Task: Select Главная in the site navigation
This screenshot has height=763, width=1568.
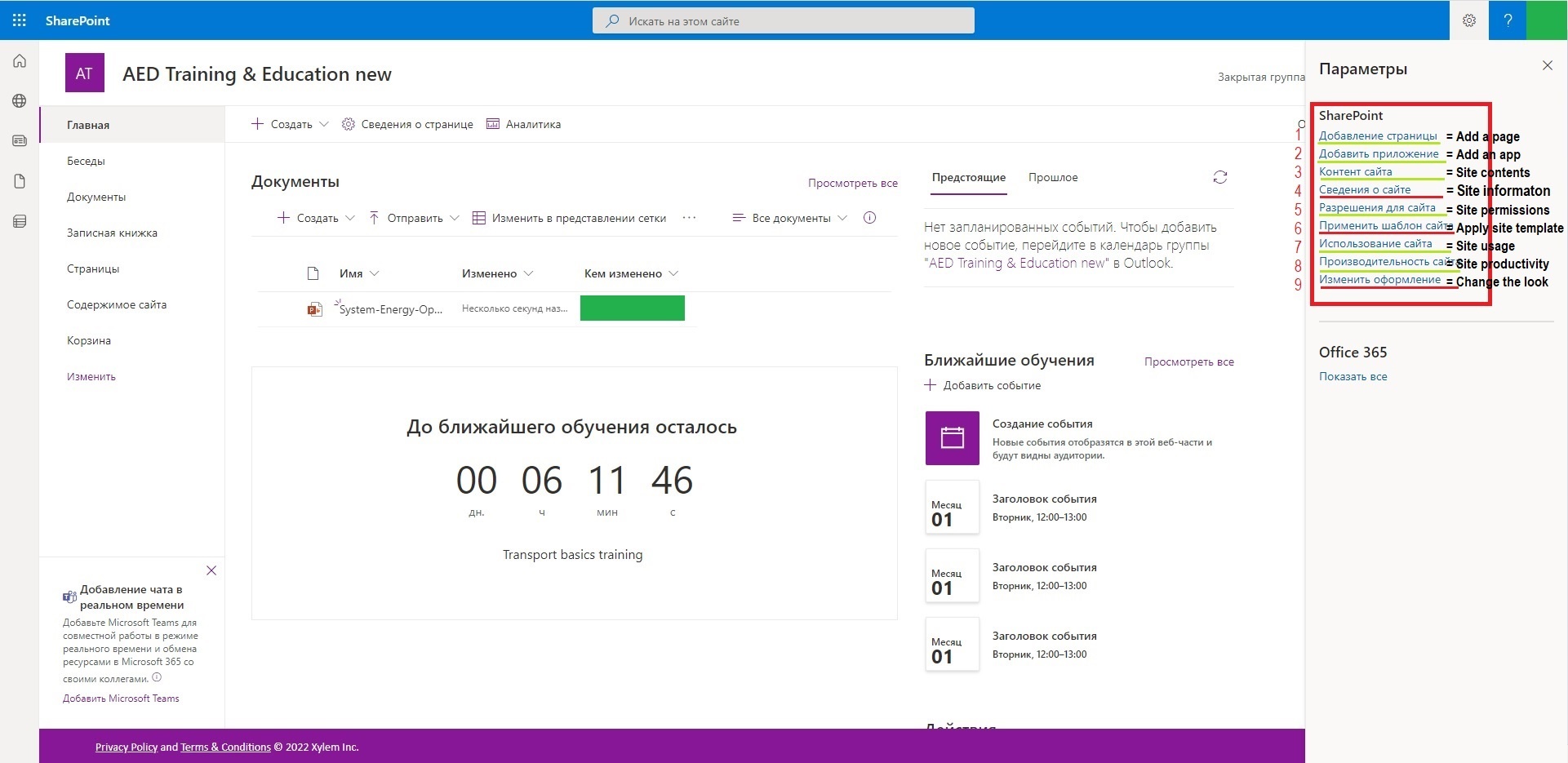Action: point(132,125)
